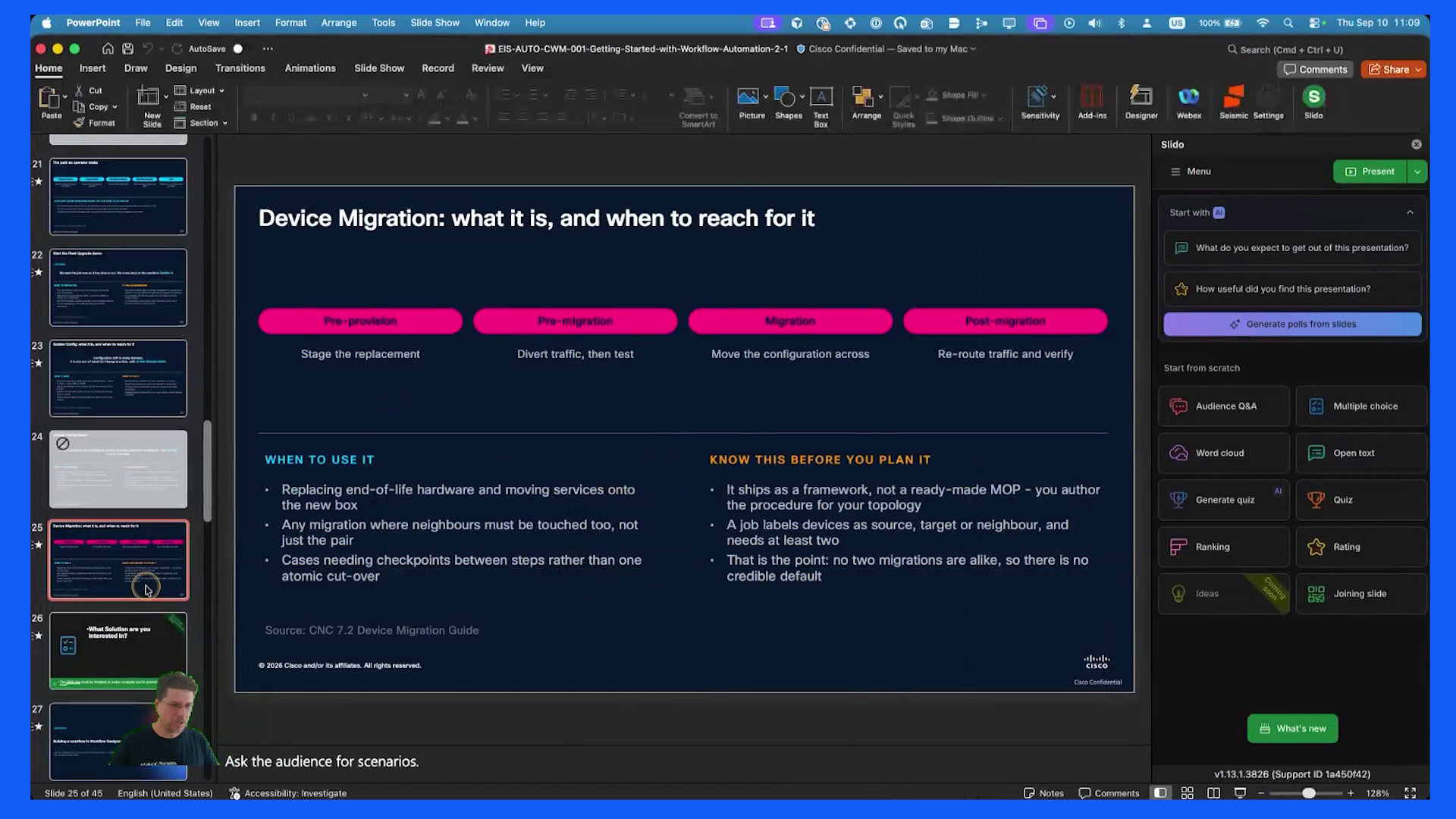Select the Audience Q&A poll type
The image size is (1456, 819).
pos(1223,406)
